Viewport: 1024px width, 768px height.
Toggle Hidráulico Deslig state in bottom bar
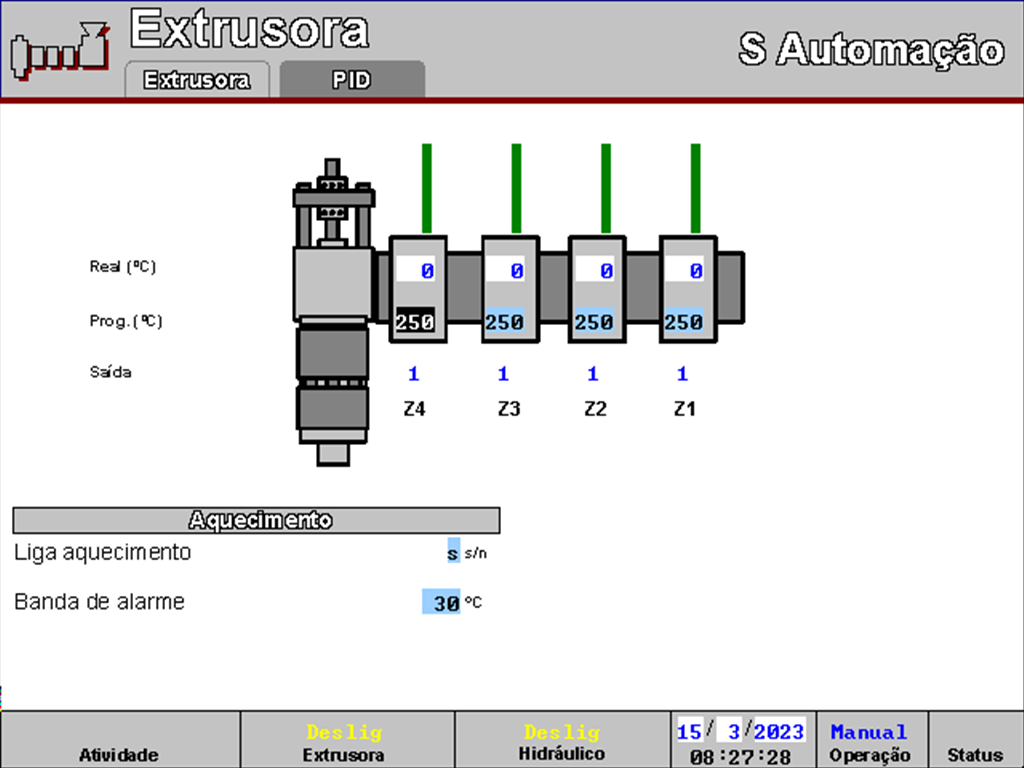click(x=561, y=741)
